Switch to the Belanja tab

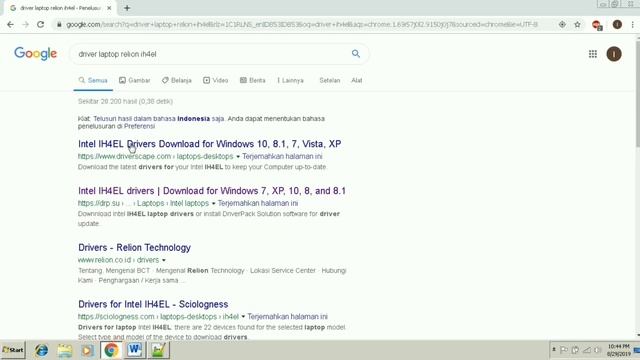(176, 80)
